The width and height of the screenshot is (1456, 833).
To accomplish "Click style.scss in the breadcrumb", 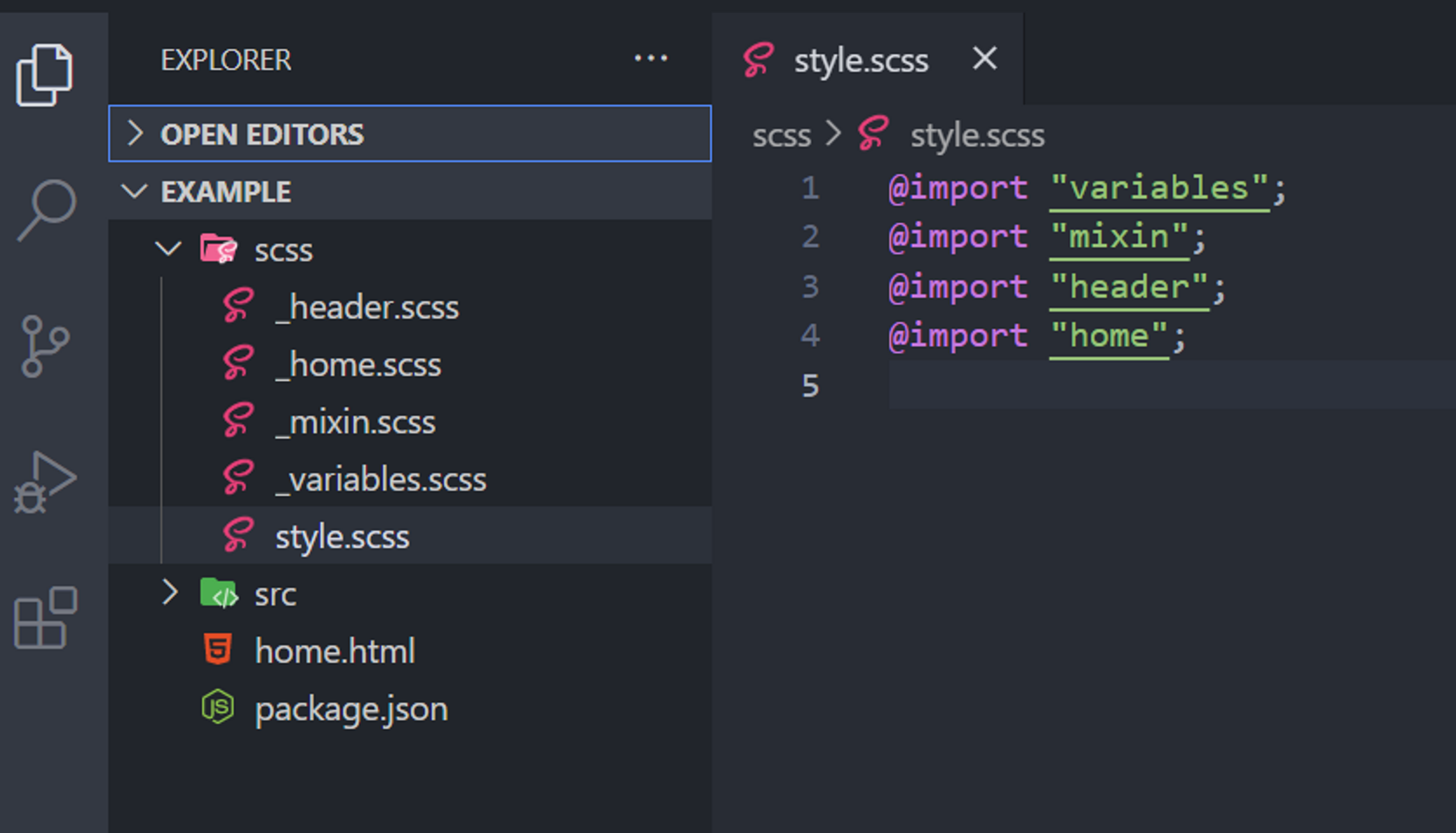I will coord(976,135).
